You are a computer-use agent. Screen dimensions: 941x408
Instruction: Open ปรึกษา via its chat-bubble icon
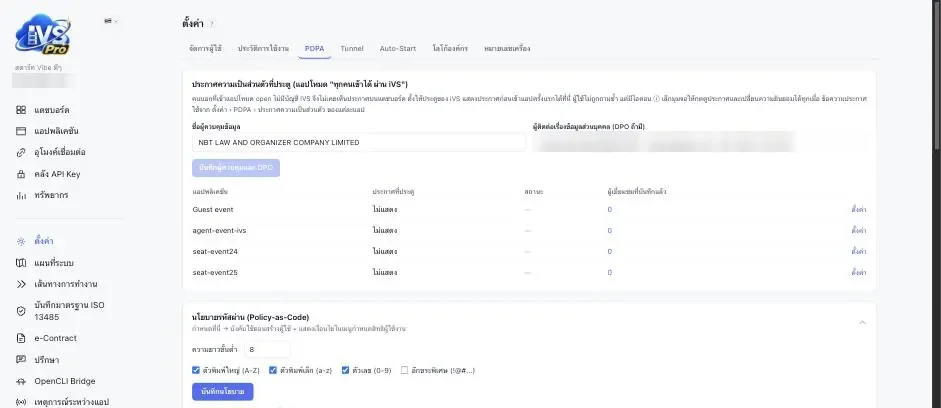21,359
